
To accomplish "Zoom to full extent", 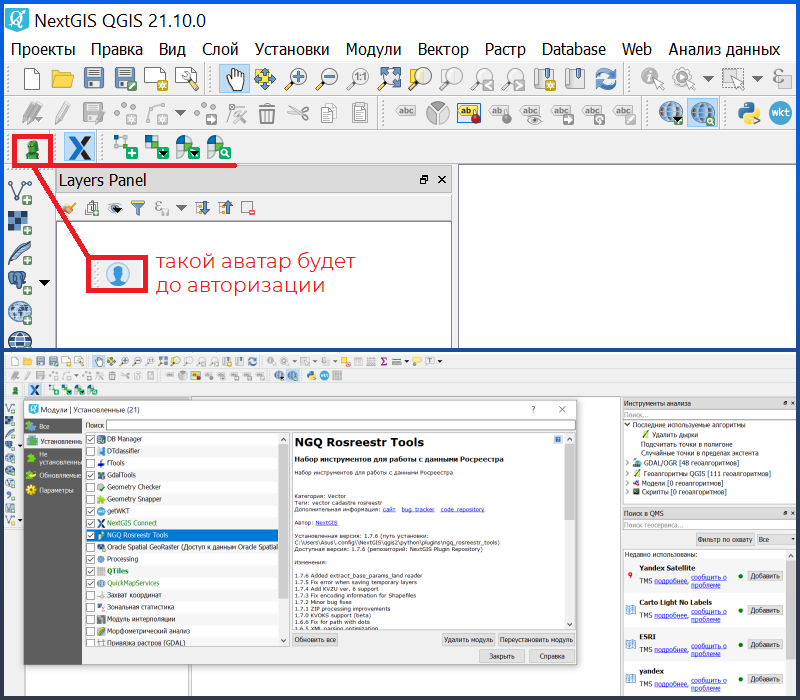I will 389,79.
